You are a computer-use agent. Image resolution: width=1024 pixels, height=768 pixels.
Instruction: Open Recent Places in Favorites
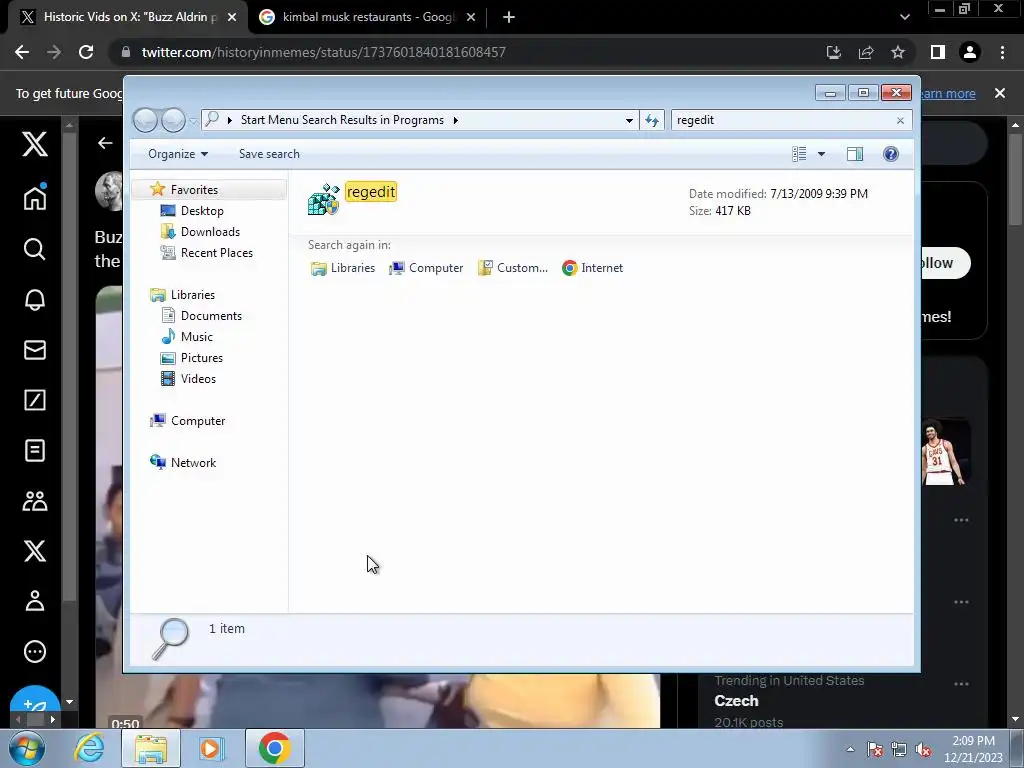tap(216, 253)
